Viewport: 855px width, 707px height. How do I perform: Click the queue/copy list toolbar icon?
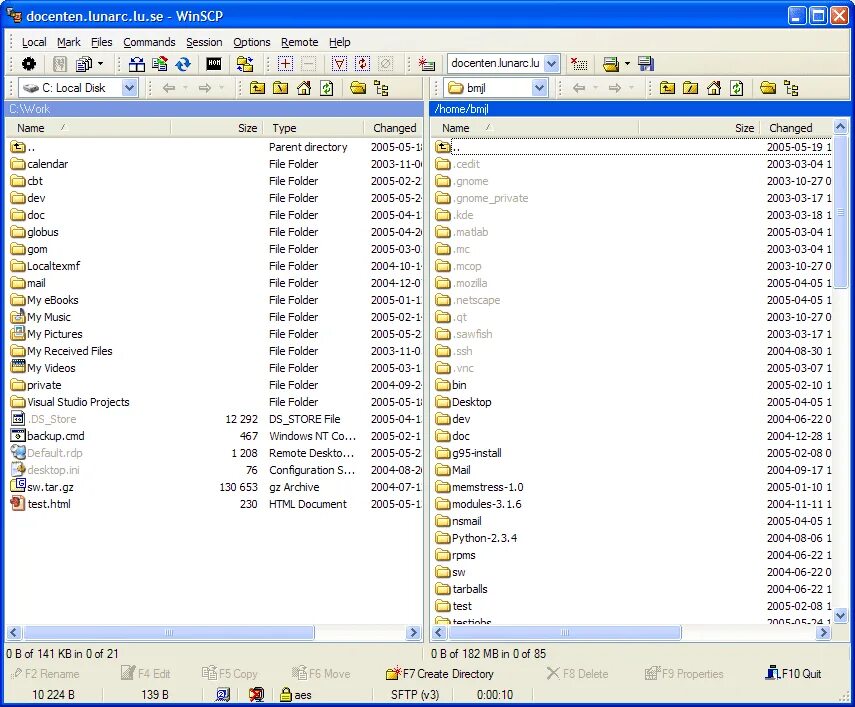(x=83, y=64)
